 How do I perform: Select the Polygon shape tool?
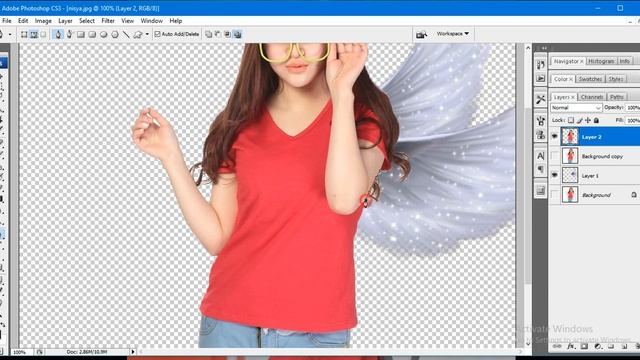coord(115,35)
